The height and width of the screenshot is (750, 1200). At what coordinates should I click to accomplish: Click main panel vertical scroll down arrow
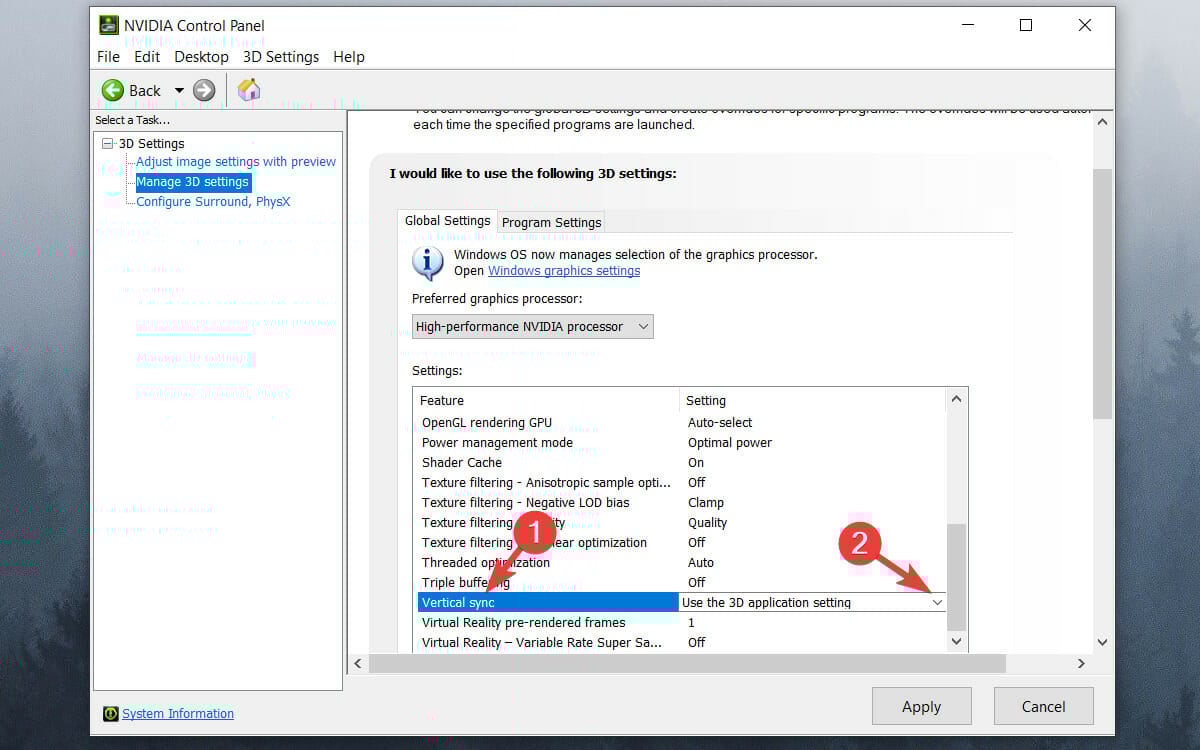(x=1102, y=642)
